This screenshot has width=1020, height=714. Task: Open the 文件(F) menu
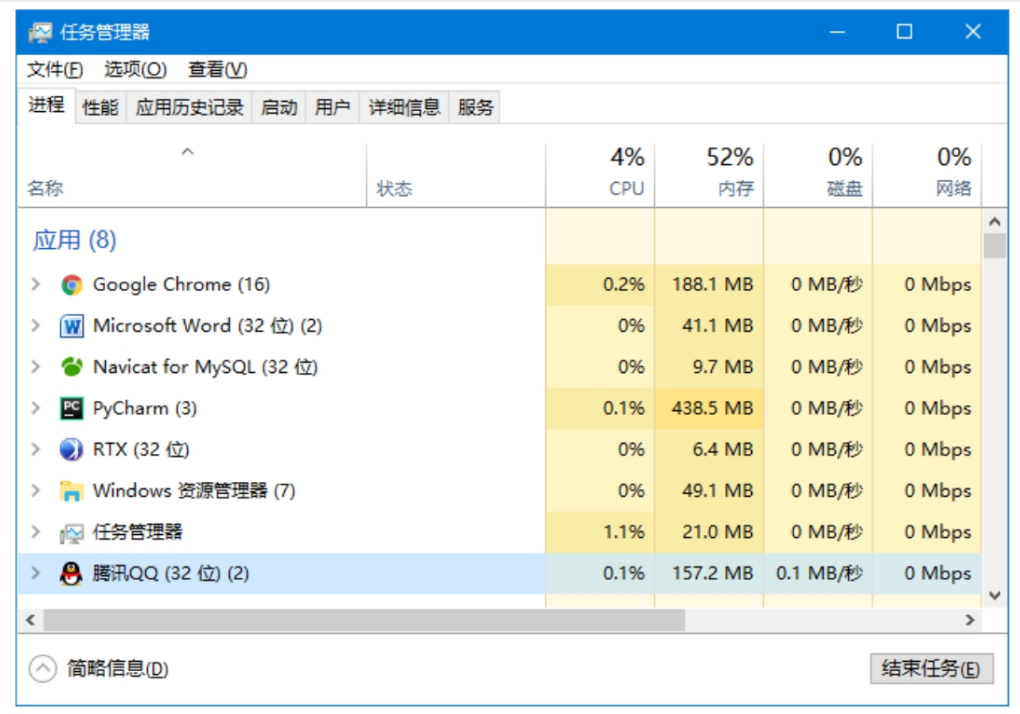(55, 70)
